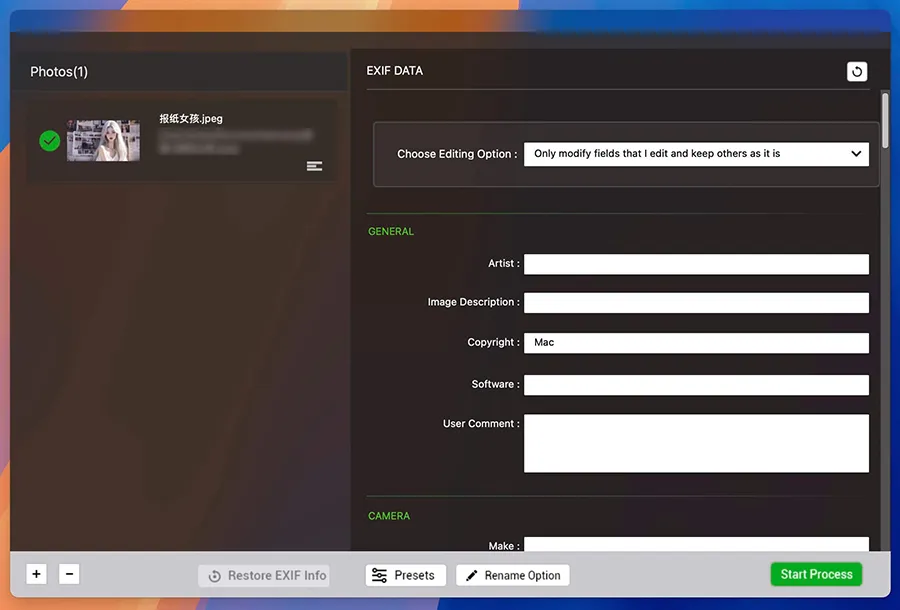Select the 报纸女孩.jpeg photo thumbnail
This screenshot has width=900, height=610.
point(103,141)
